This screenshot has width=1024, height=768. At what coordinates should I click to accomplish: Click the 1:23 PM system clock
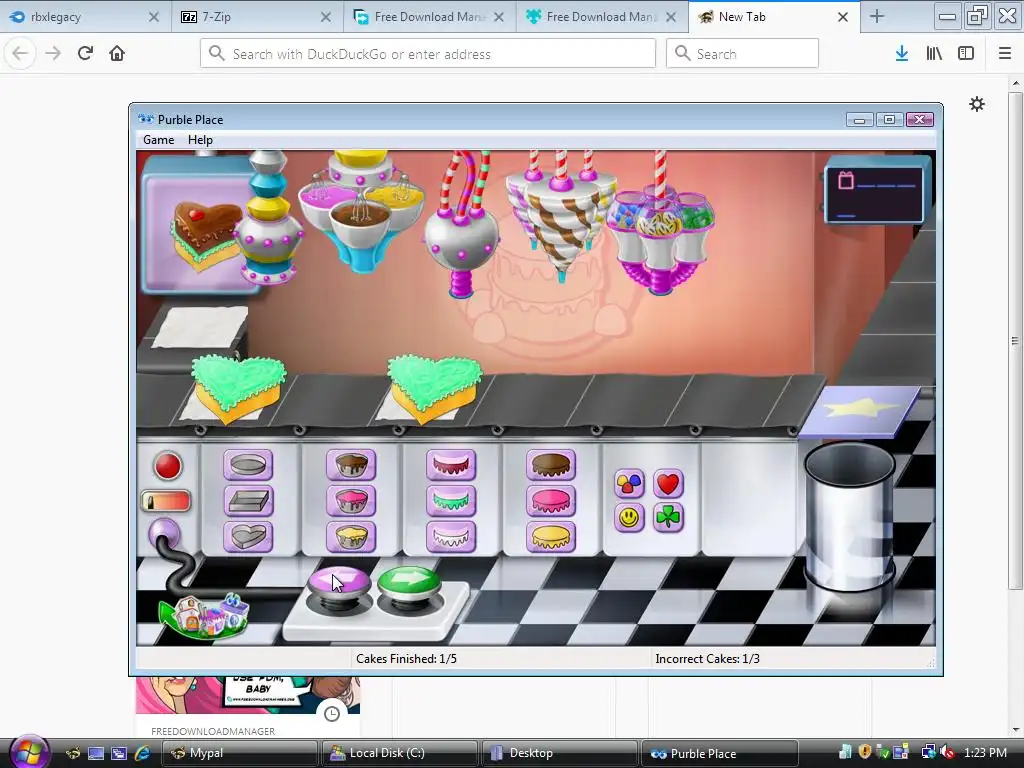click(985, 753)
